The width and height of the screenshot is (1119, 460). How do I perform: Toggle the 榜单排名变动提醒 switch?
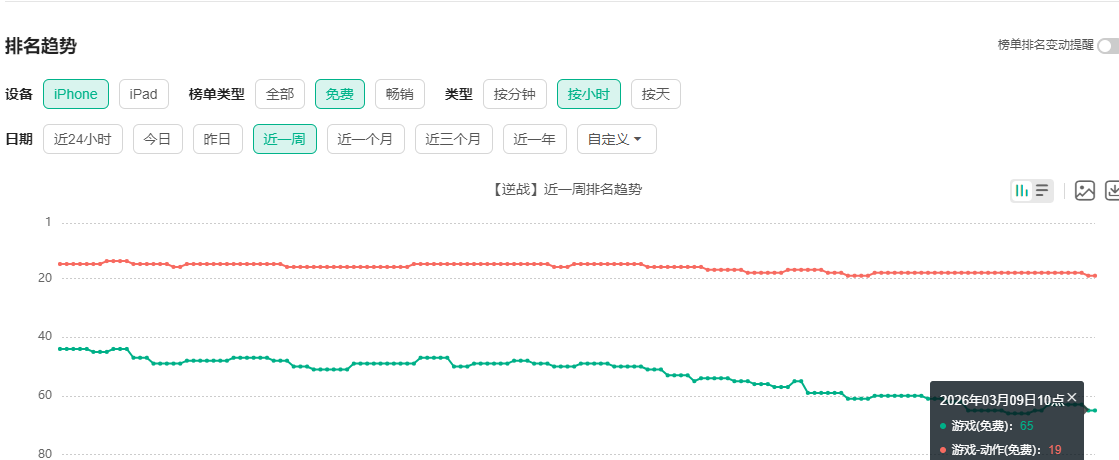(1107, 46)
